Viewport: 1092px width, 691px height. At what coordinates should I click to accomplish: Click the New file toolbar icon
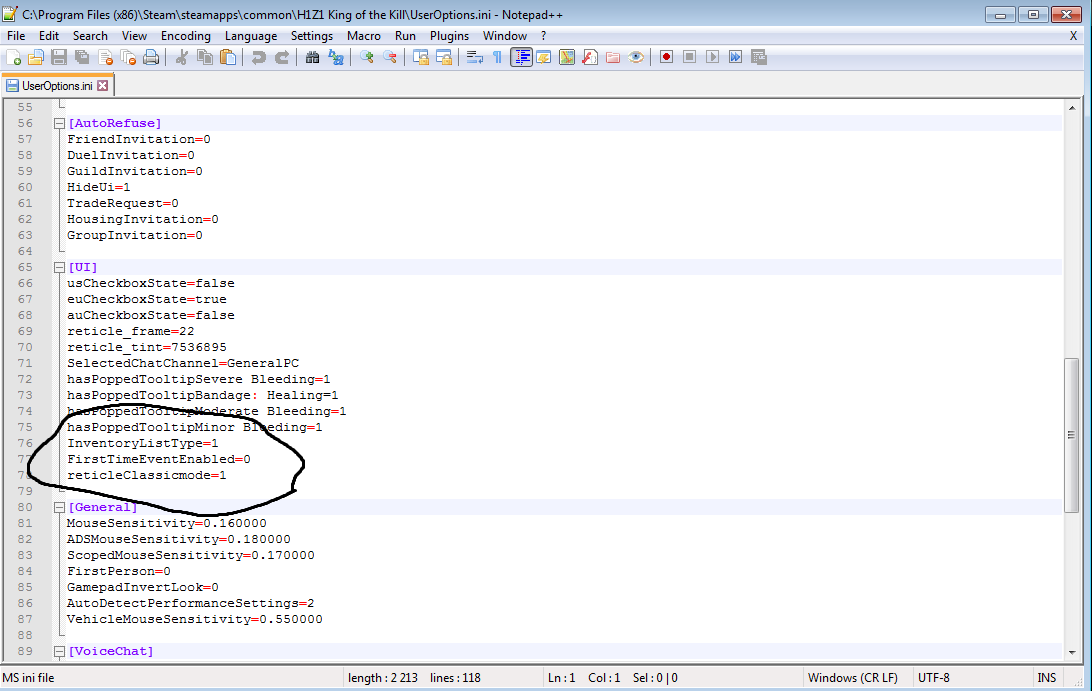13,57
